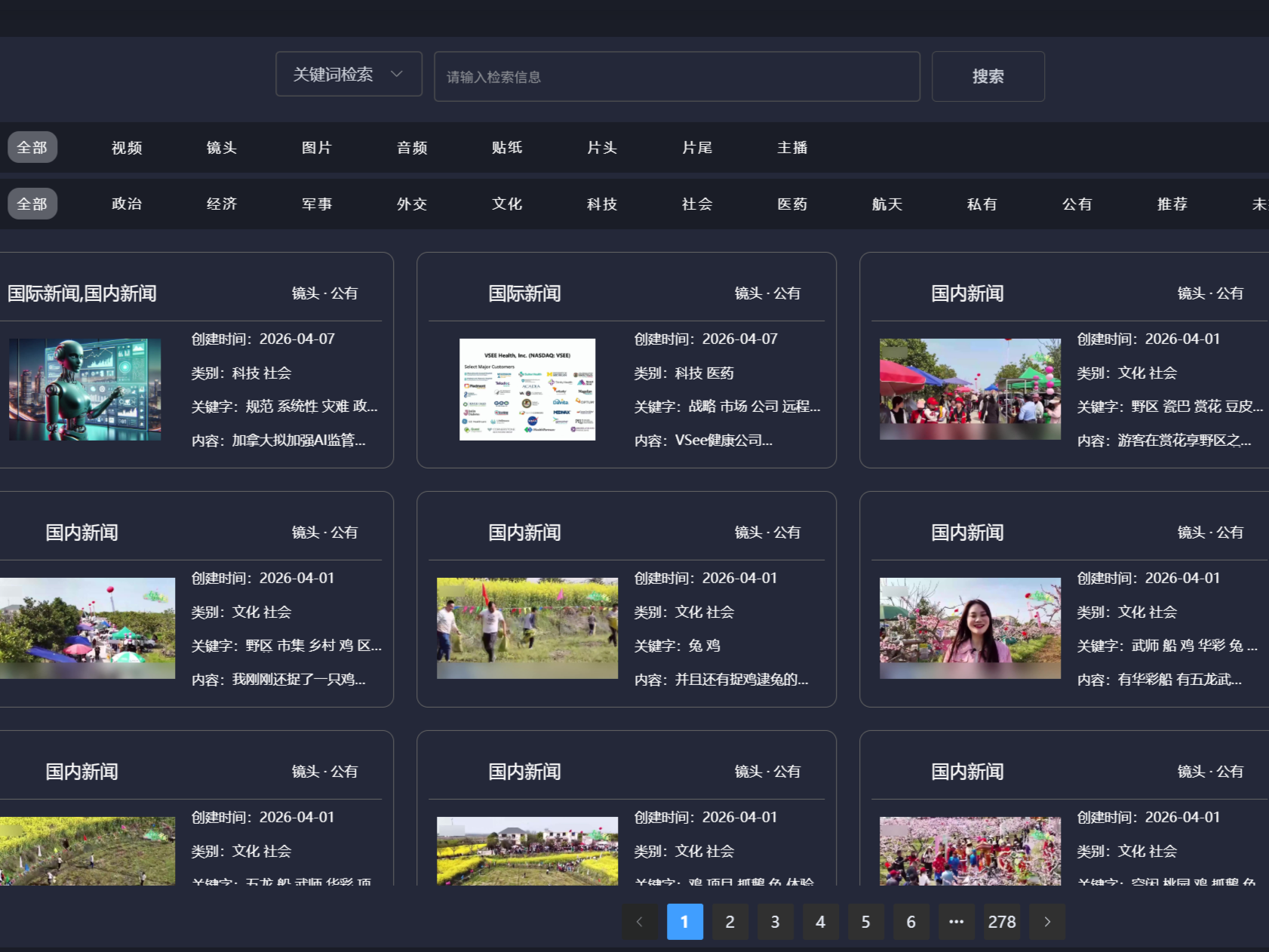Select the 私有 private filter
Image resolution: width=1269 pixels, height=952 pixels.
coord(982,204)
